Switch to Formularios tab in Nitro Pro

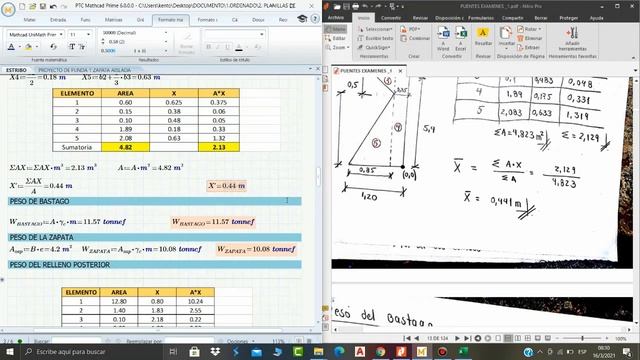tap(480, 18)
